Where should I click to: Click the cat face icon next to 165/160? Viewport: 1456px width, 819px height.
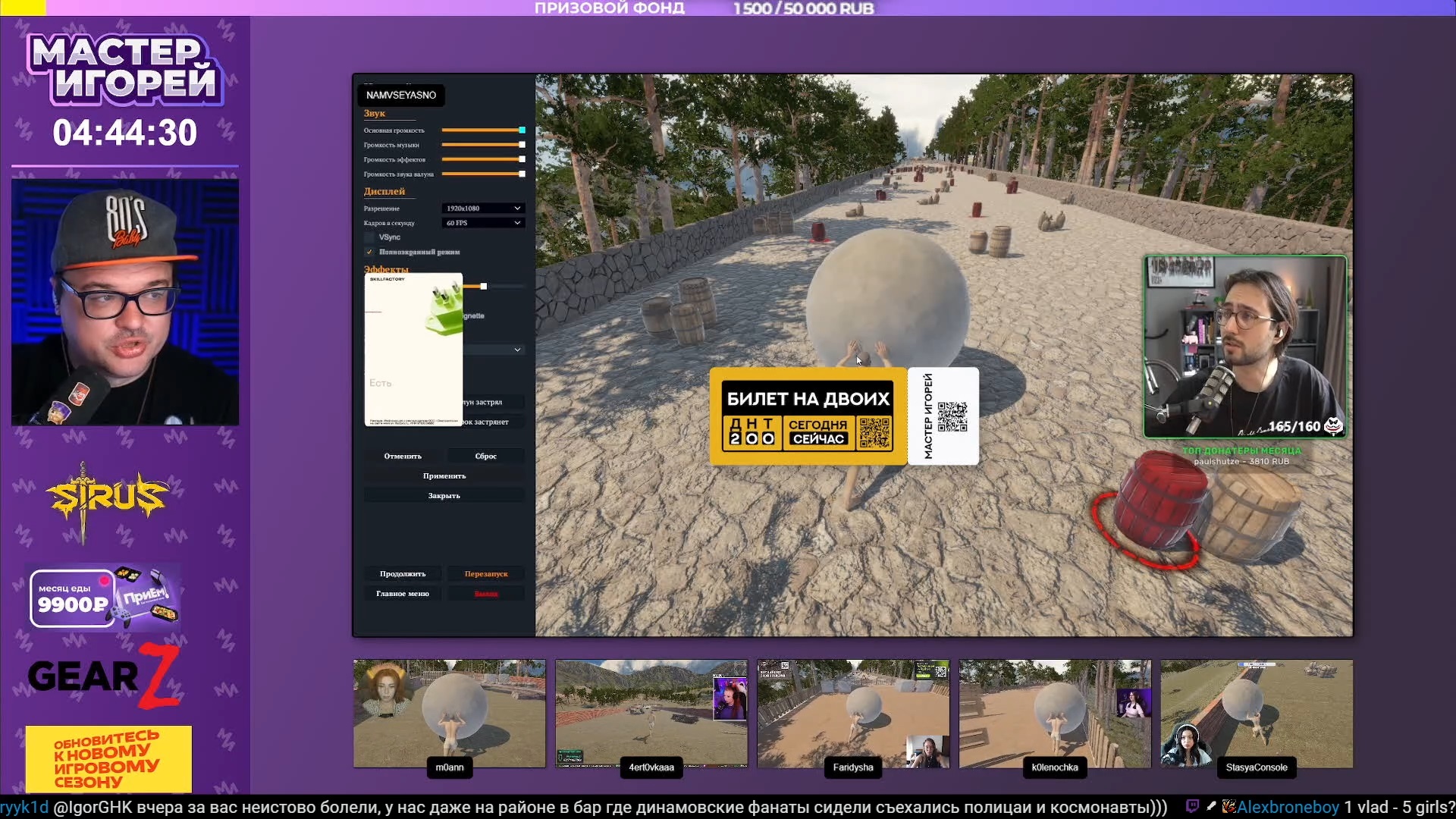[x=1333, y=426]
